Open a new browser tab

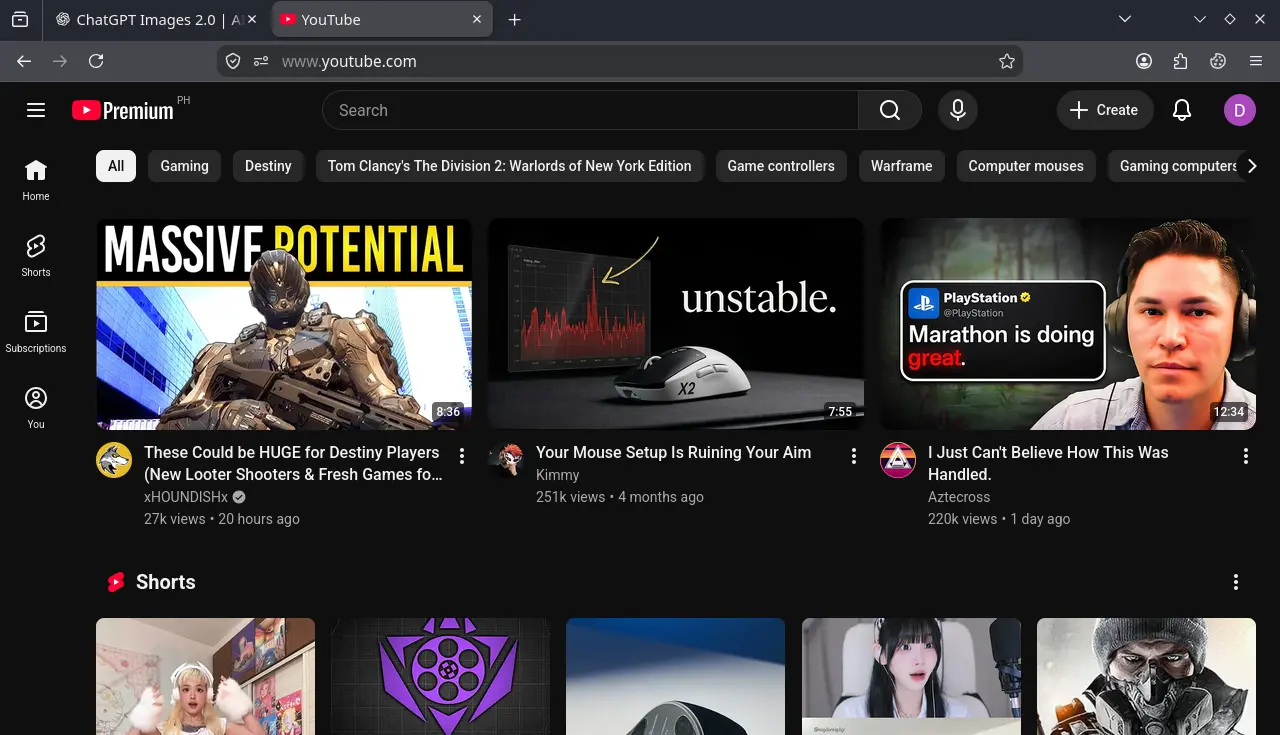pyautogui.click(x=514, y=19)
